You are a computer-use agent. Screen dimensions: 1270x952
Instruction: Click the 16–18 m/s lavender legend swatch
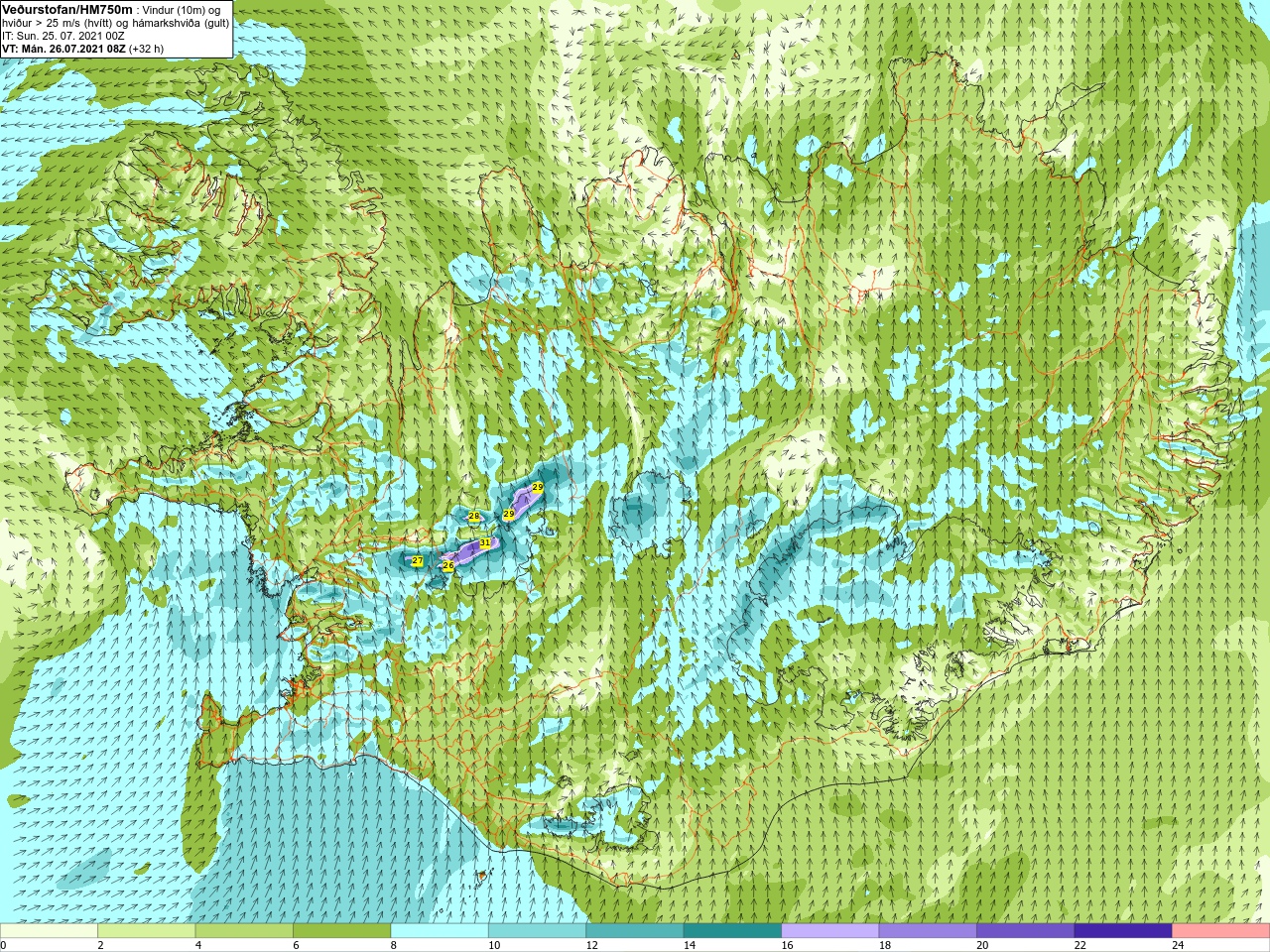(830, 931)
